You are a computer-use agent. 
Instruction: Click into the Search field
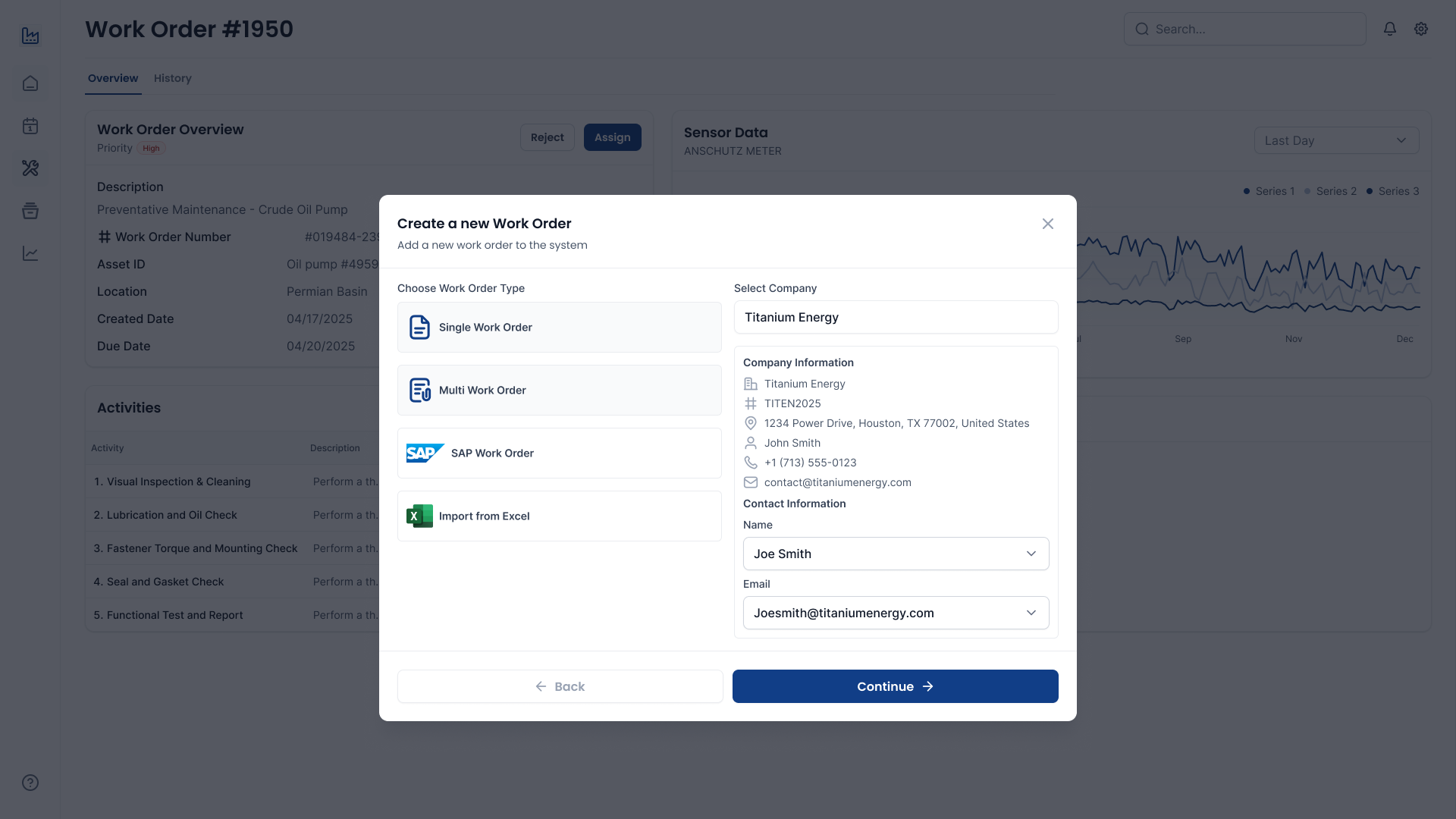click(x=1244, y=29)
